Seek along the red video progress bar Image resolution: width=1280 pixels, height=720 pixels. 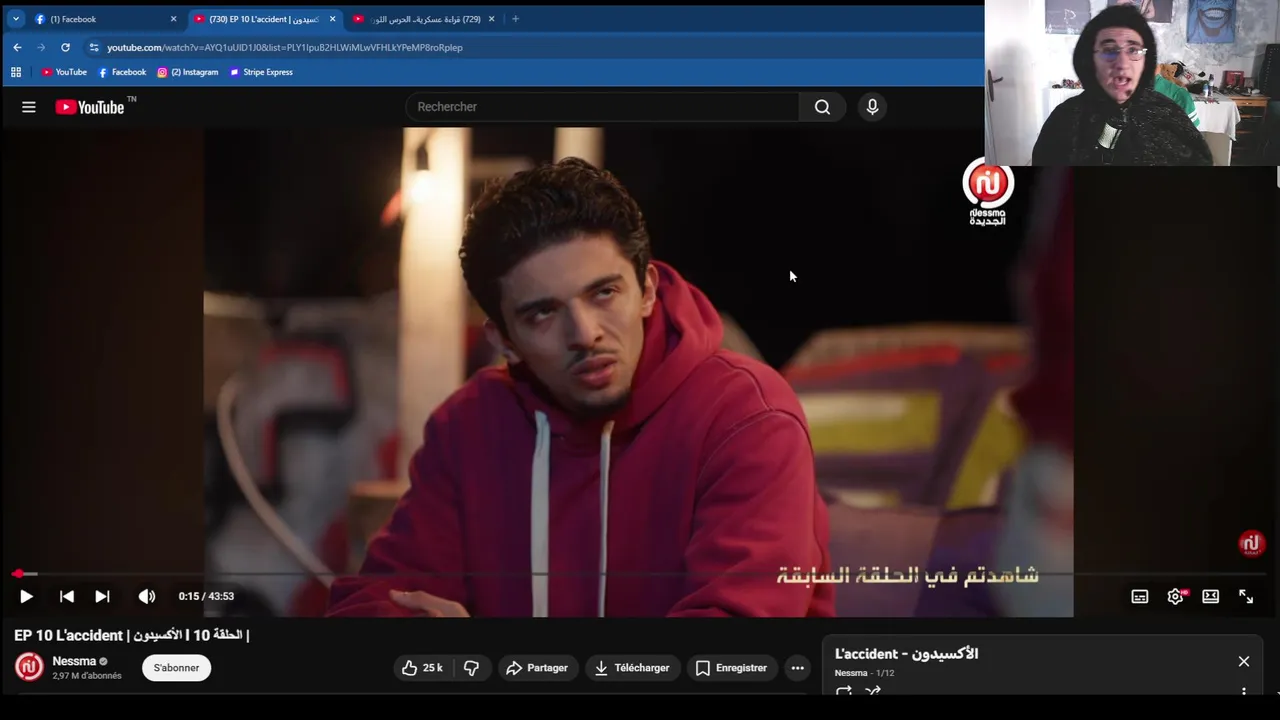[x=640, y=574]
